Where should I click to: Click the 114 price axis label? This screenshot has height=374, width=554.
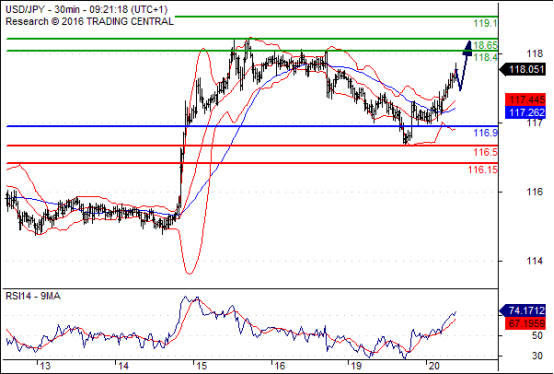point(534,261)
